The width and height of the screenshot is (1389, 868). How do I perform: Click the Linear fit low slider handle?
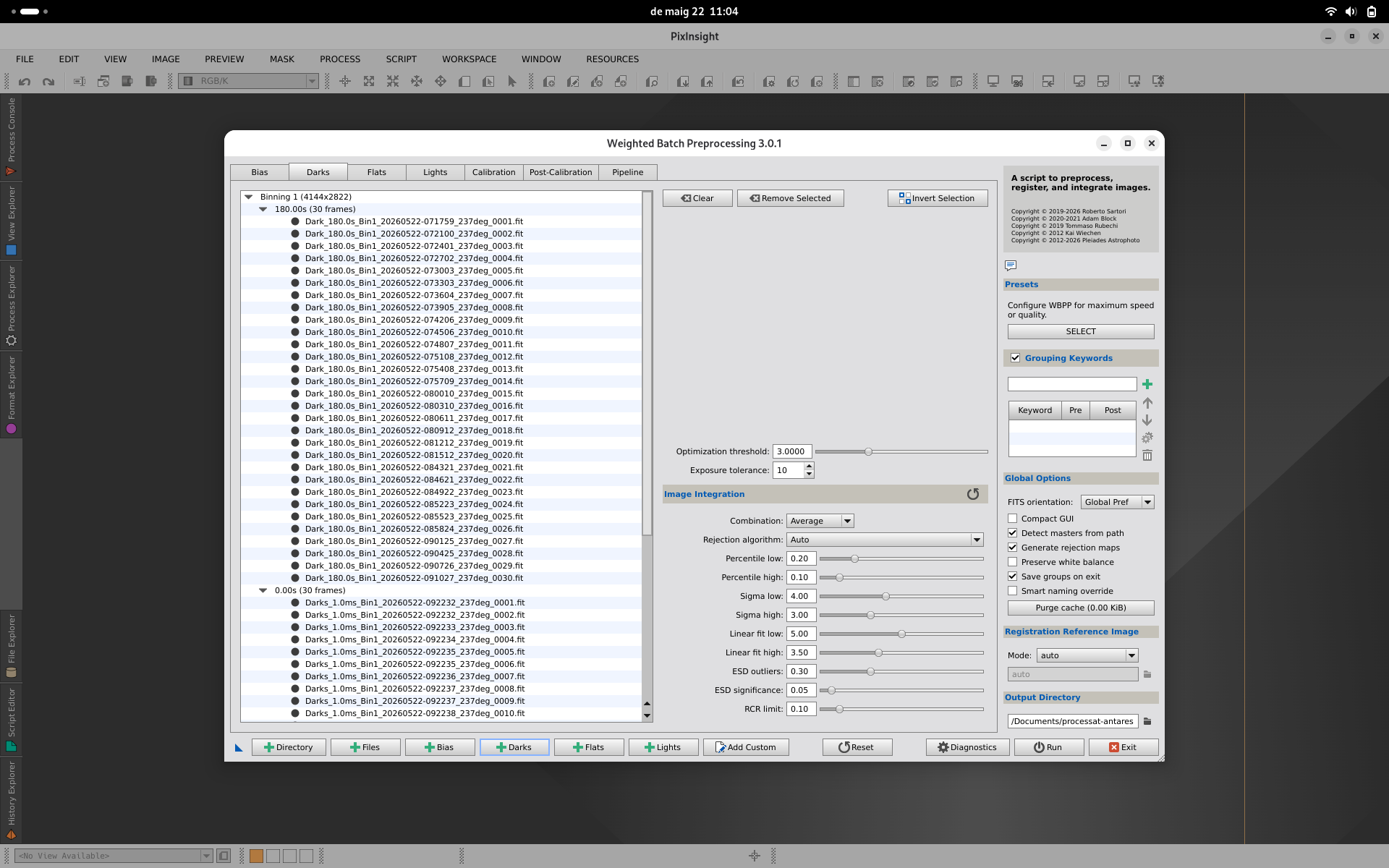tap(901, 634)
